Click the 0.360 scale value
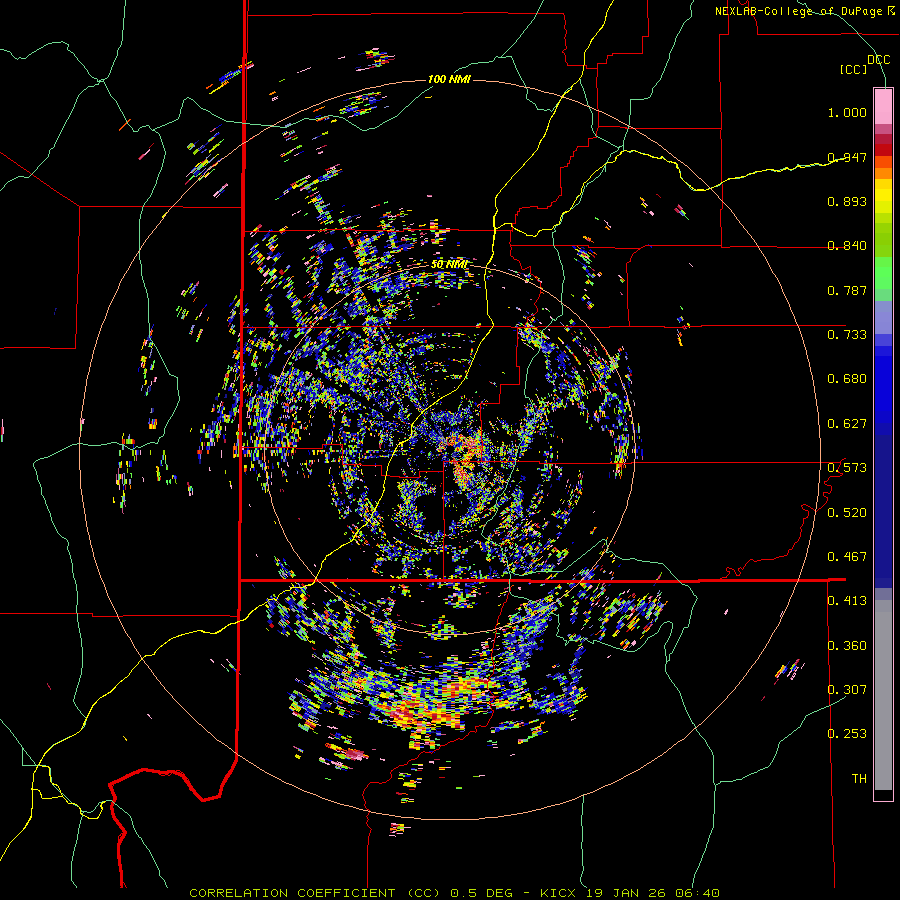 [847, 646]
